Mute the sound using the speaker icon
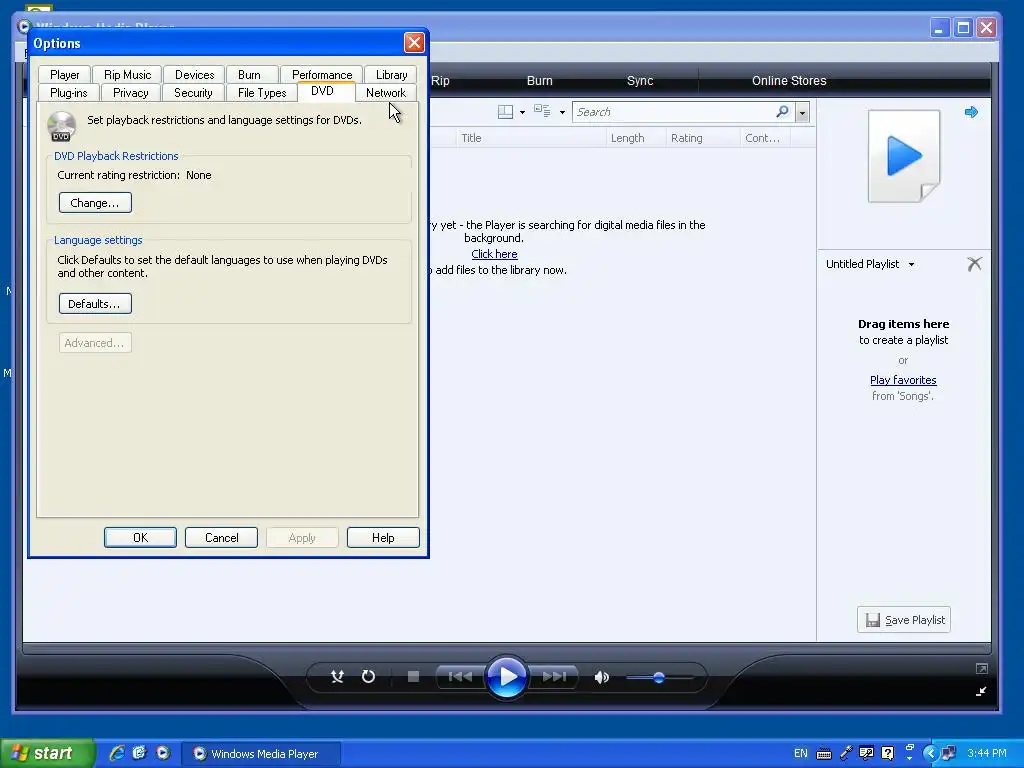Viewport: 1024px width, 768px height. point(601,677)
